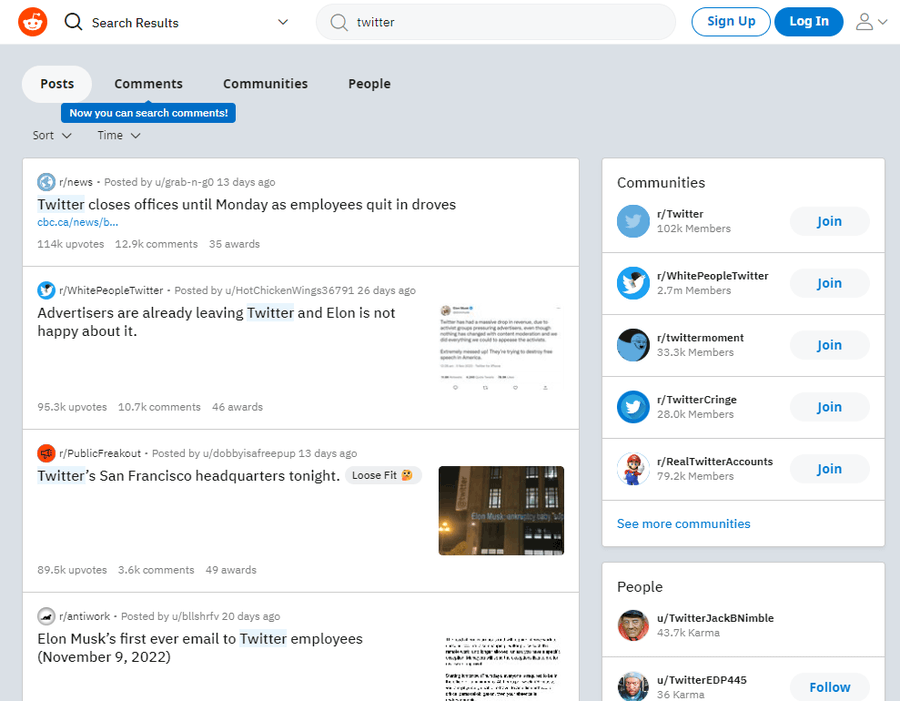Click the r/twittermoment community avatar
The height and width of the screenshot is (701, 900).
point(633,345)
